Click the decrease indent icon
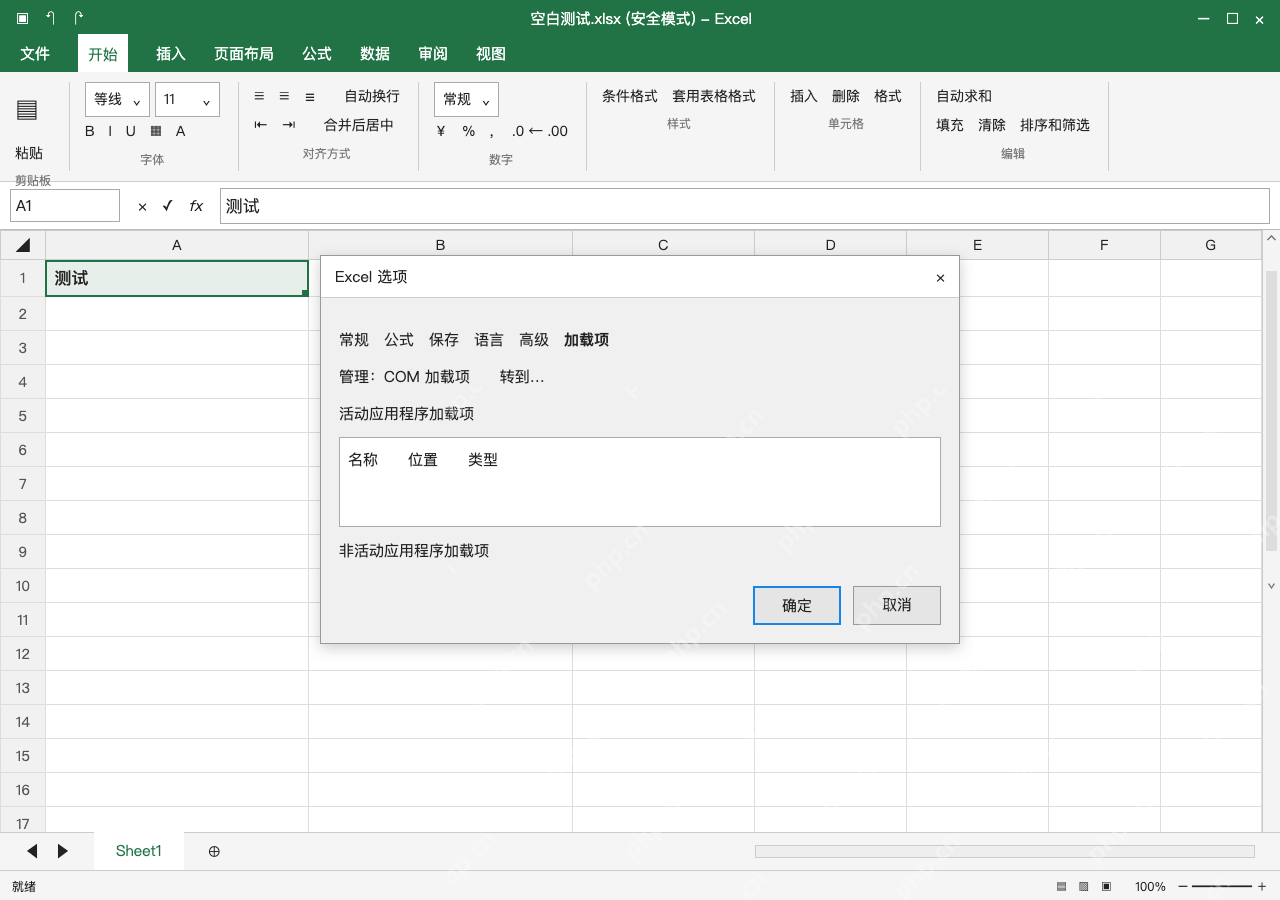 coord(261,125)
